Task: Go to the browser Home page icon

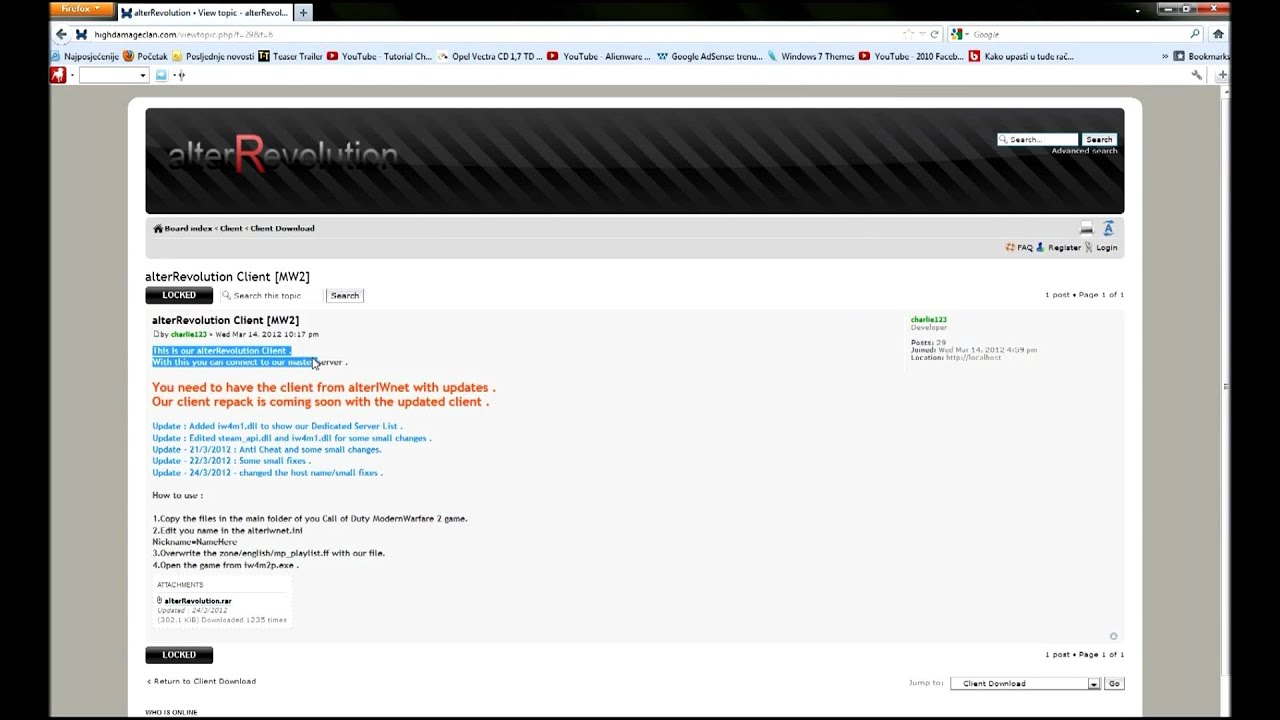Action: 1218,34
